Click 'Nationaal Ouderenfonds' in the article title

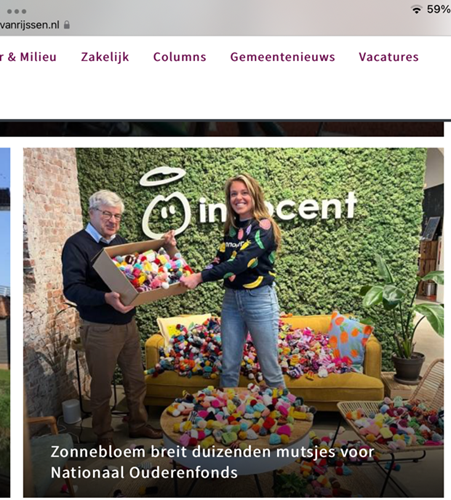tap(144, 472)
